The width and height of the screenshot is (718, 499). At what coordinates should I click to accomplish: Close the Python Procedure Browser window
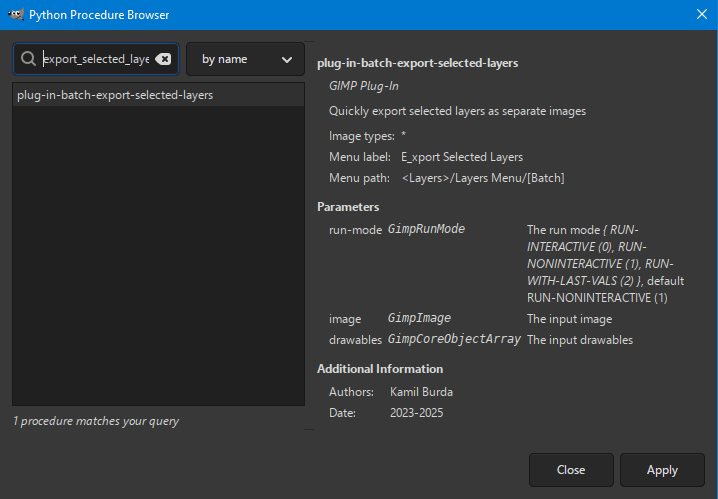coord(701,14)
